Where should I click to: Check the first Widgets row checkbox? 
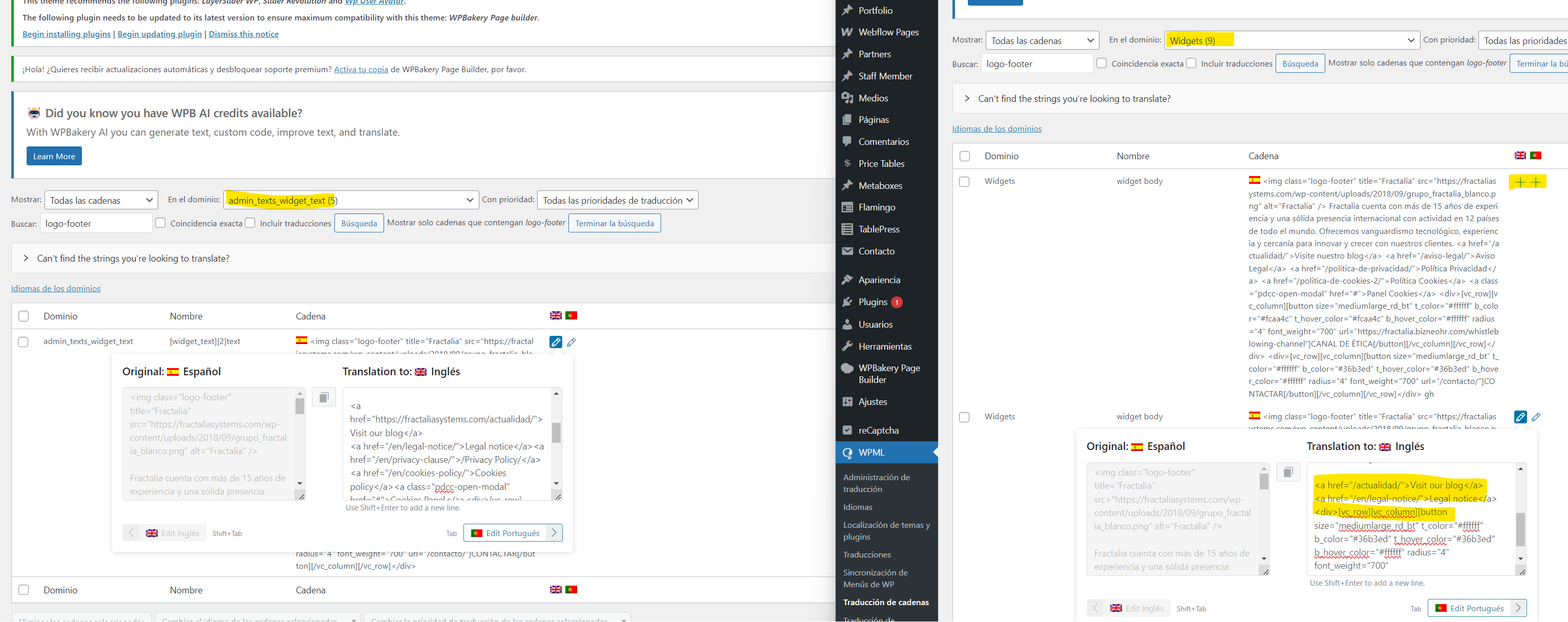coord(964,182)
